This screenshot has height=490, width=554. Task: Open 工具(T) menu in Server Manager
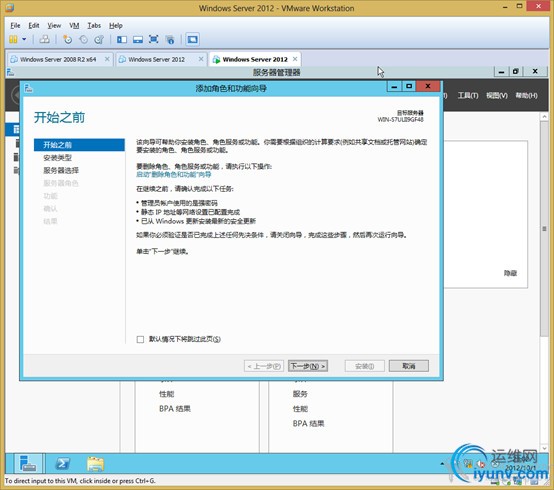coord(468,95)
